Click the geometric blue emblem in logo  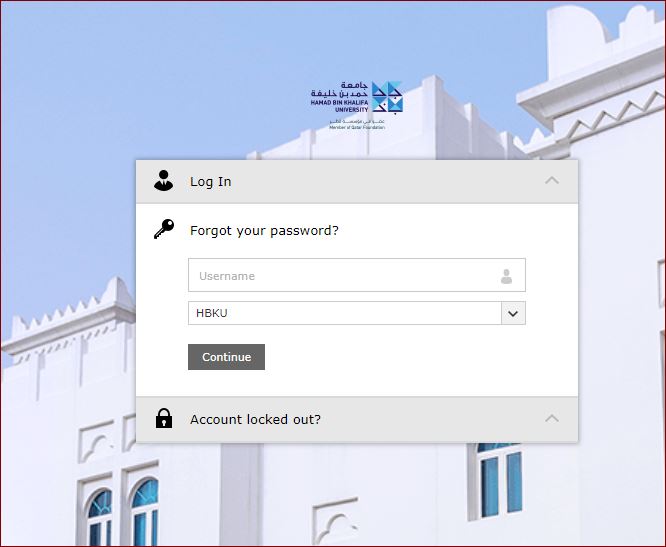(x=387, y=98)
